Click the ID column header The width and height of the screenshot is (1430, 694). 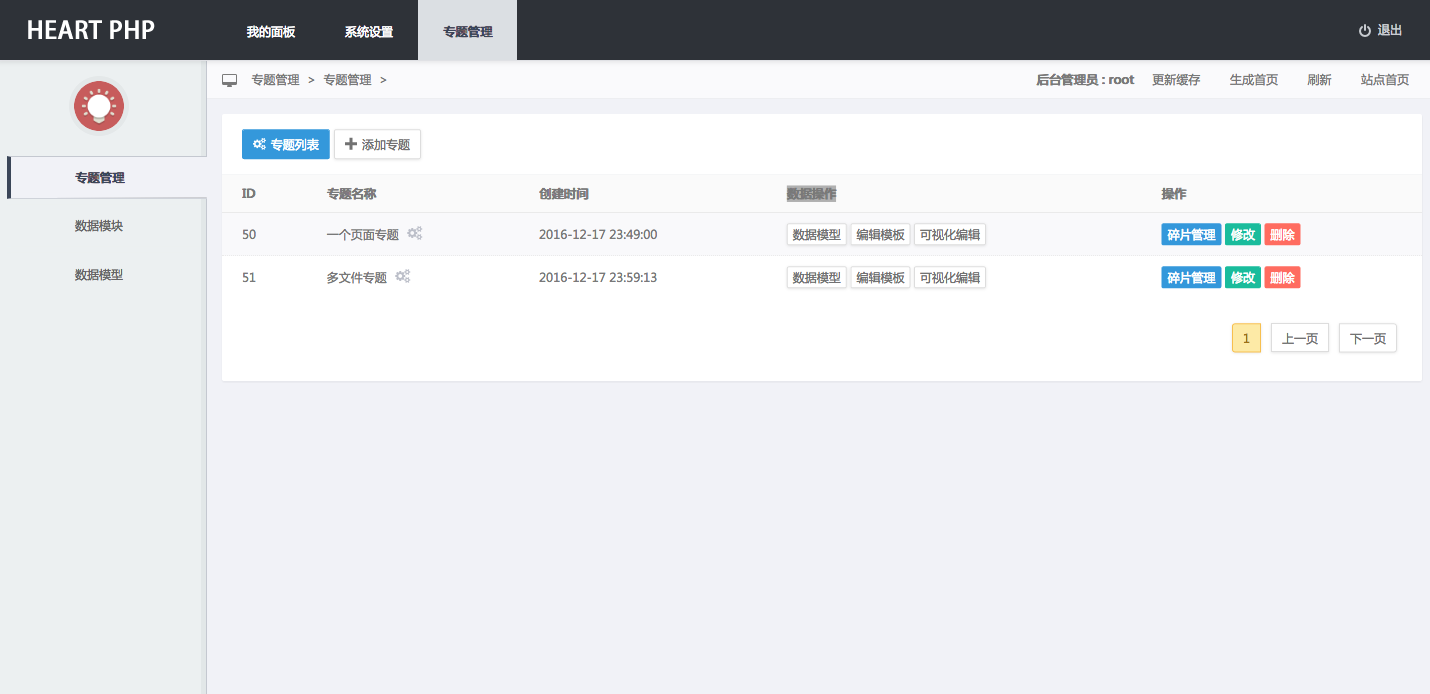pos(249,194)
